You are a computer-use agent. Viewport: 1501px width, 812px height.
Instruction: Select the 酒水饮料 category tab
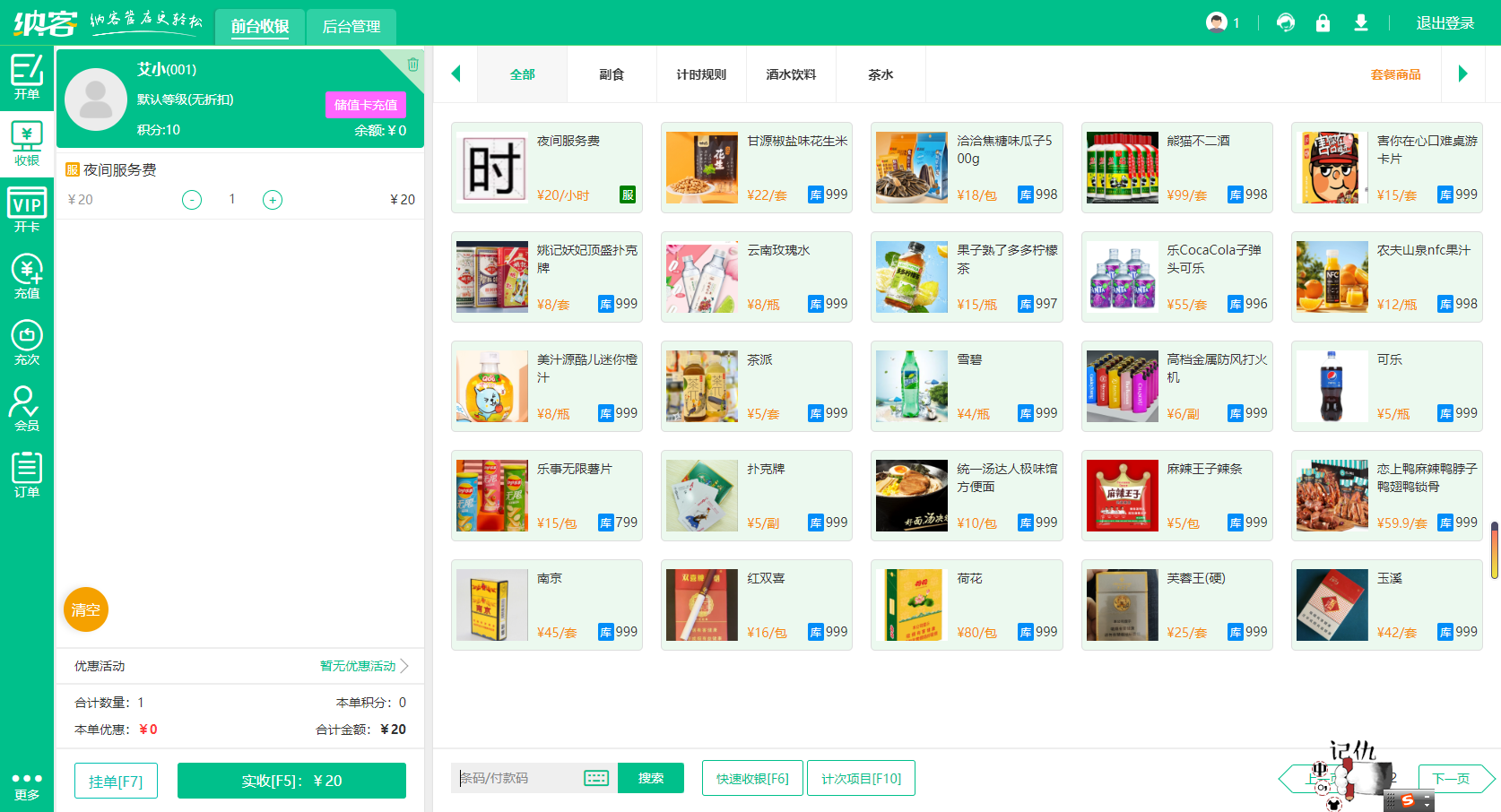[x=791, y=75]
